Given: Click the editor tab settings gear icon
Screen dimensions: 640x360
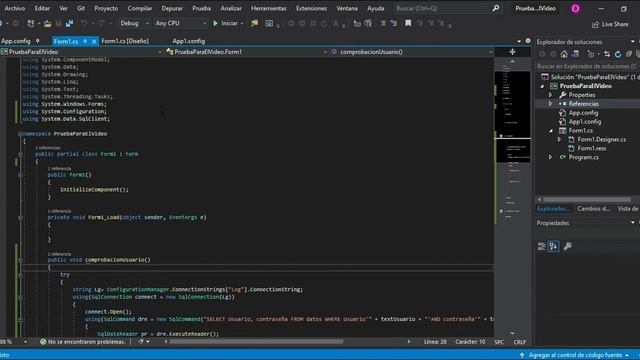Looking at the screenshot, I should coord(528,41).
